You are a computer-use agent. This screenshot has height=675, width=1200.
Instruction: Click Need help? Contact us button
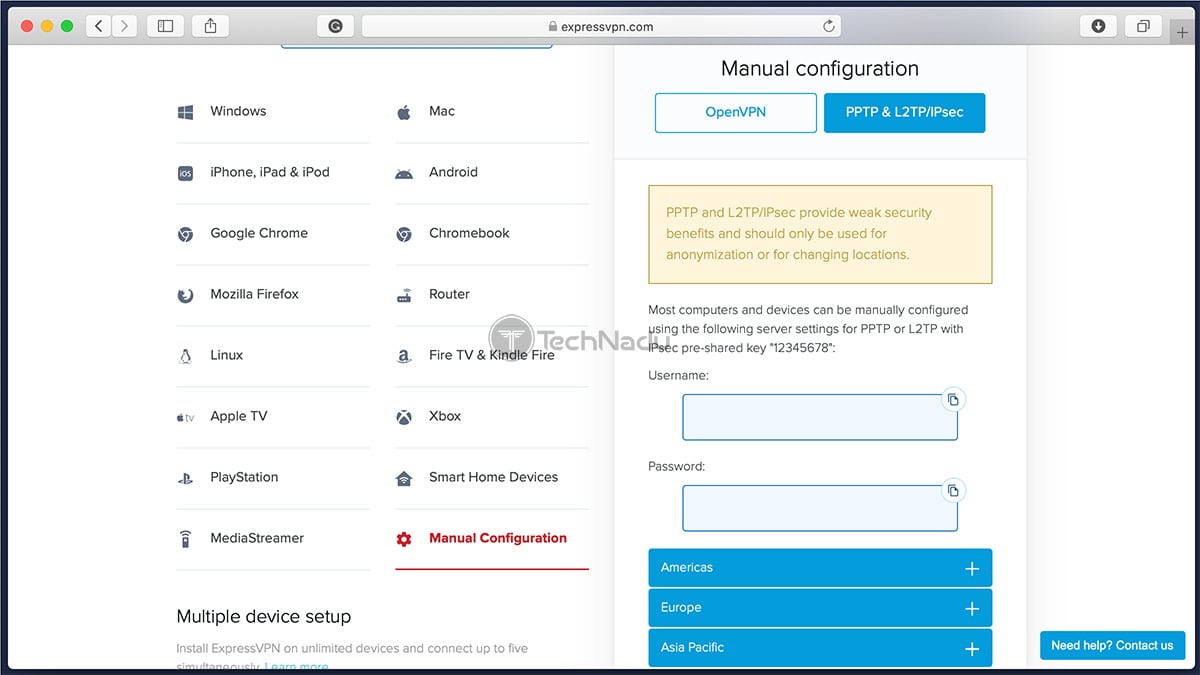coord(1112,645)
